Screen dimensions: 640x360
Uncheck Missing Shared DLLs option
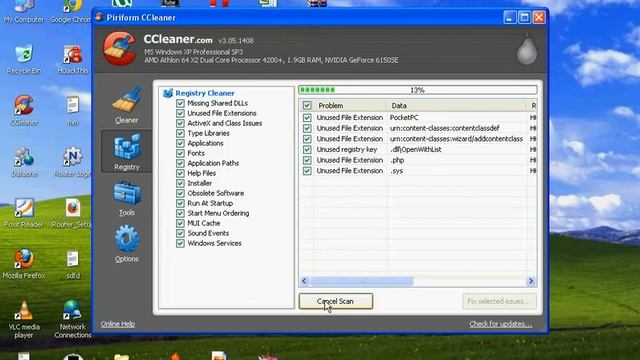point(180,103)
